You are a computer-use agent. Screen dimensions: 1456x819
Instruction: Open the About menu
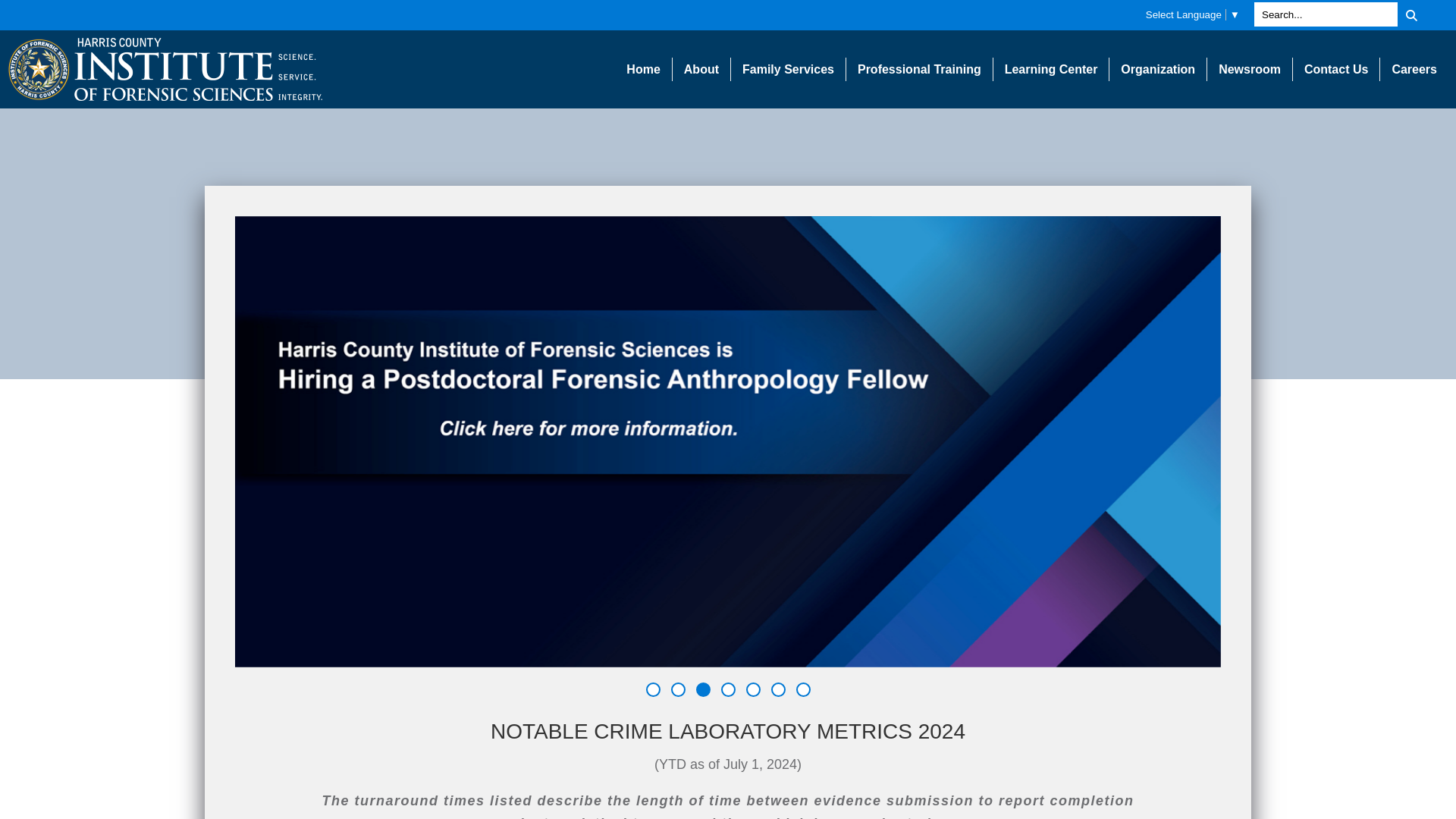[x=701, y=69]
